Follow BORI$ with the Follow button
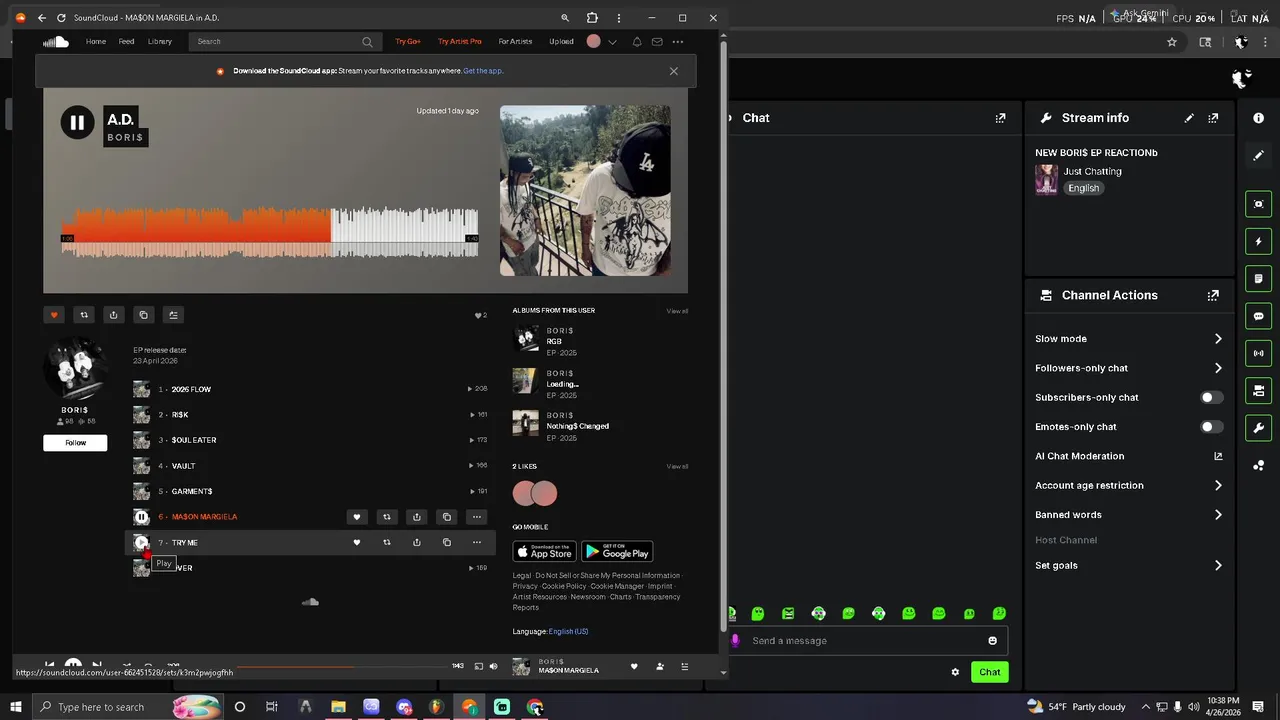This screenshot has width=1280, height=720. click(x=75, y=443)
